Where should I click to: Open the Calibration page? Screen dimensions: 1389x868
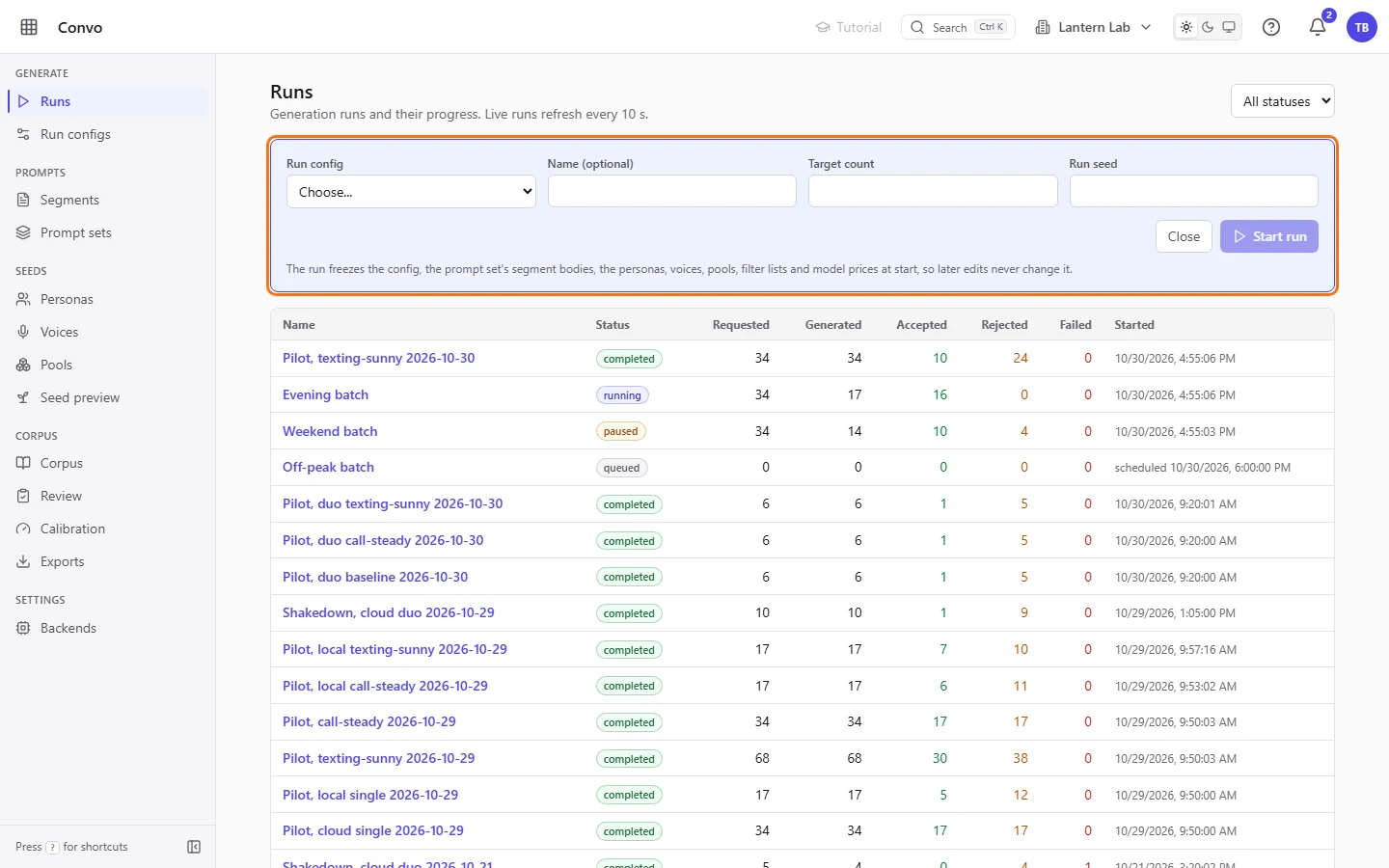[108, 529]
